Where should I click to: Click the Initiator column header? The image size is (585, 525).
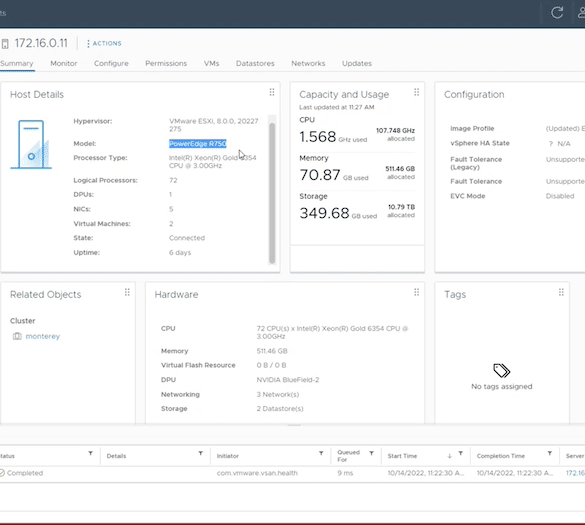click(228, 456)
